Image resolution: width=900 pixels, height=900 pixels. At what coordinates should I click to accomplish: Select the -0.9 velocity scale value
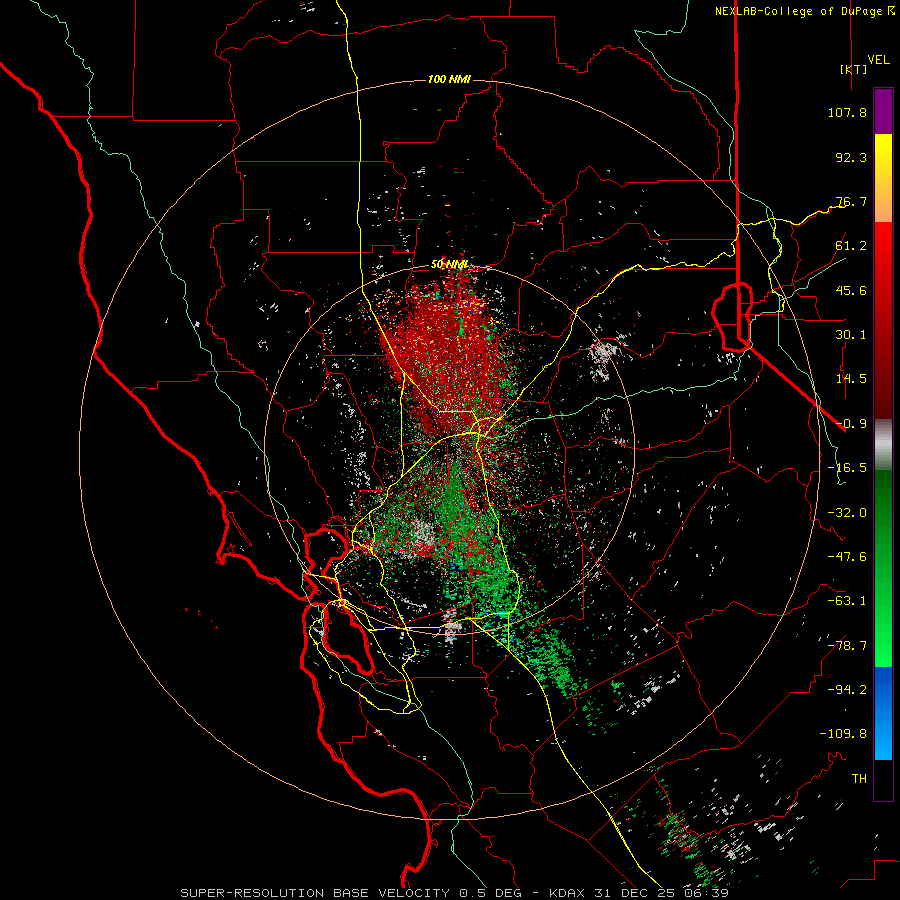click(x=851, y=424)
